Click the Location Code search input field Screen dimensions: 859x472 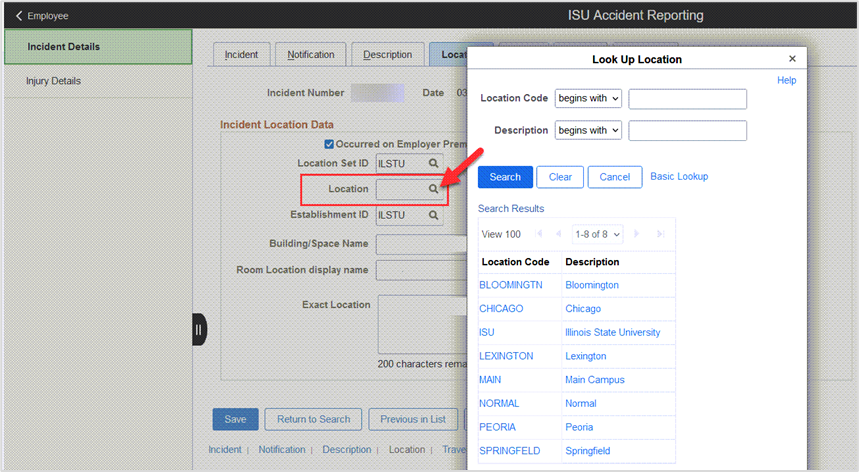pyautogui.click(x=688, y=99)
